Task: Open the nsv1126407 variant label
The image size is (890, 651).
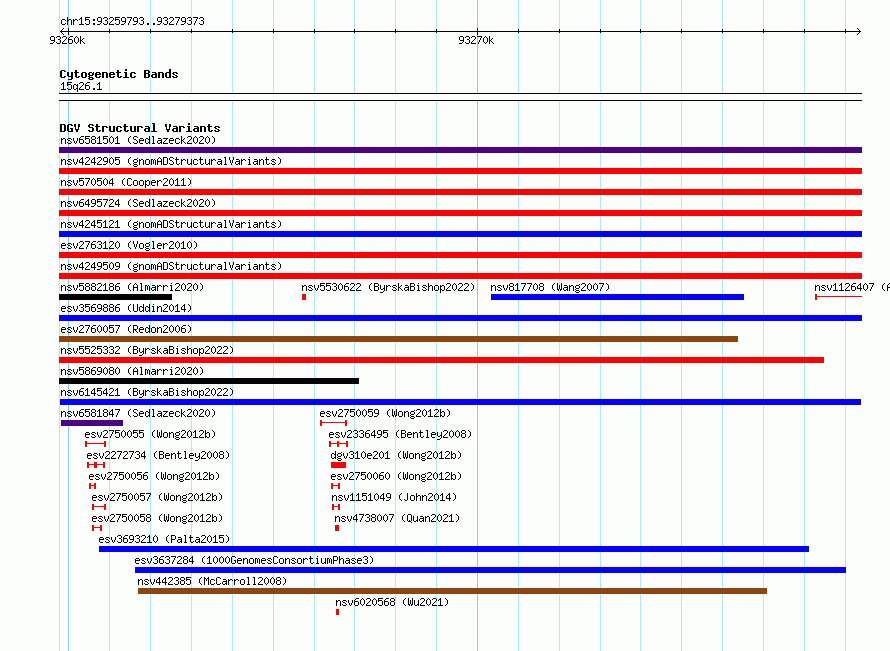Action: coord(851,287)
